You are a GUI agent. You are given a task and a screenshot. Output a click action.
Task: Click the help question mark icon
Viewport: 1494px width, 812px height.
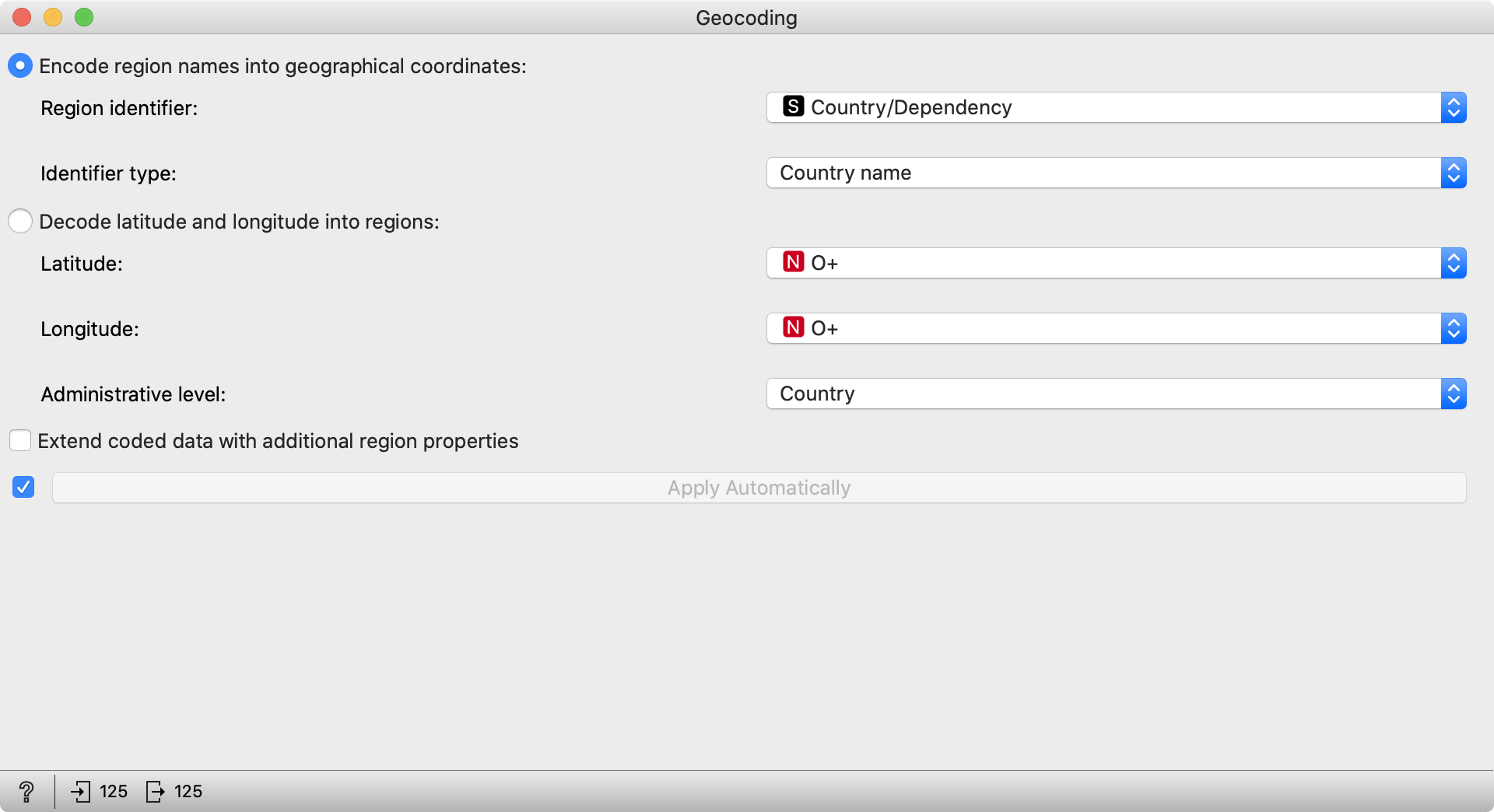(x=26, y=791)
